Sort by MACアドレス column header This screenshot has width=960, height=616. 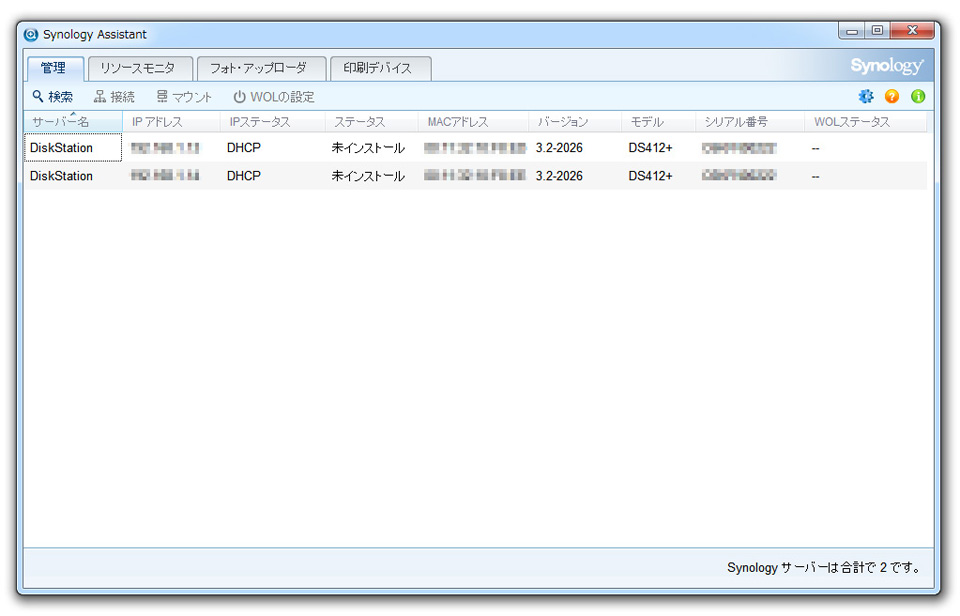coord(473,122)
